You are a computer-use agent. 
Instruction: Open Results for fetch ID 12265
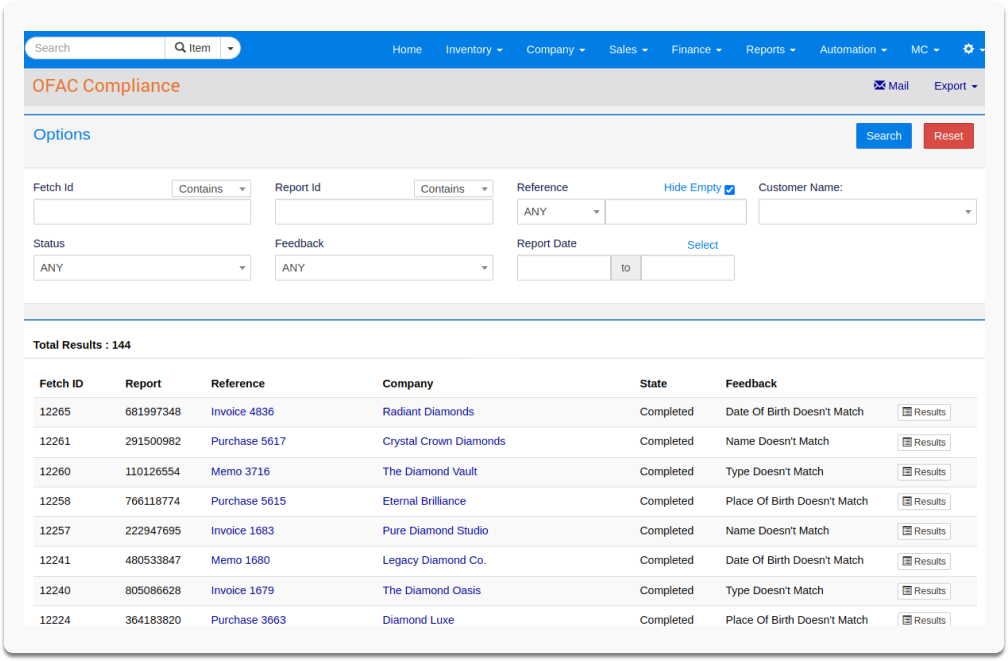[924, 412]
